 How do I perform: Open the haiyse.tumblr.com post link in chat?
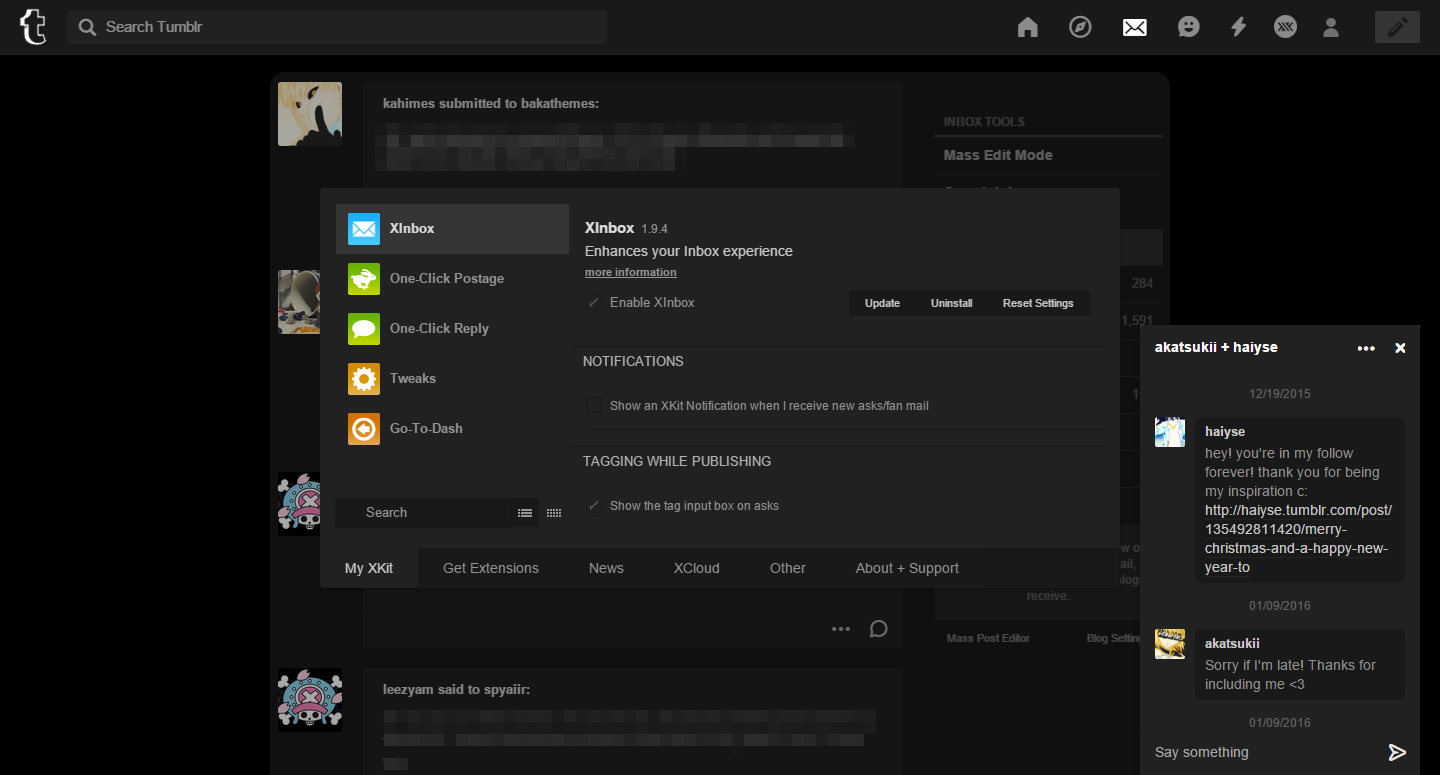coord(1298,539)
